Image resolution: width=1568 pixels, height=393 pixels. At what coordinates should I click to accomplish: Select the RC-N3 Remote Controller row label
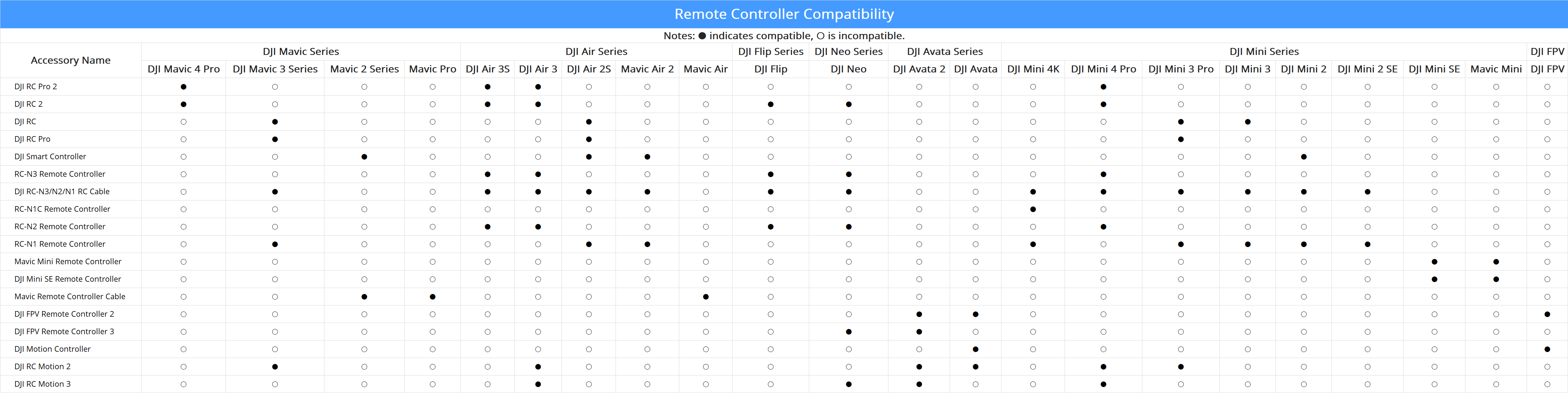coord(60,174)
